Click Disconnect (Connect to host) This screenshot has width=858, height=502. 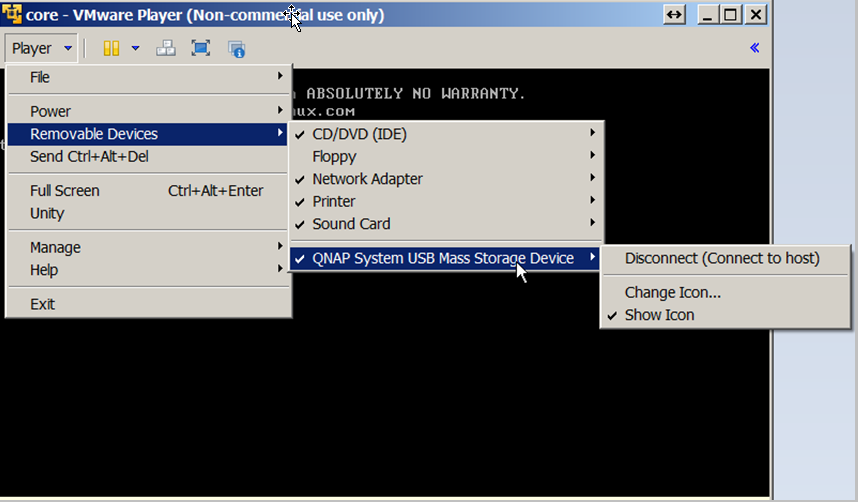click(725, 258)
